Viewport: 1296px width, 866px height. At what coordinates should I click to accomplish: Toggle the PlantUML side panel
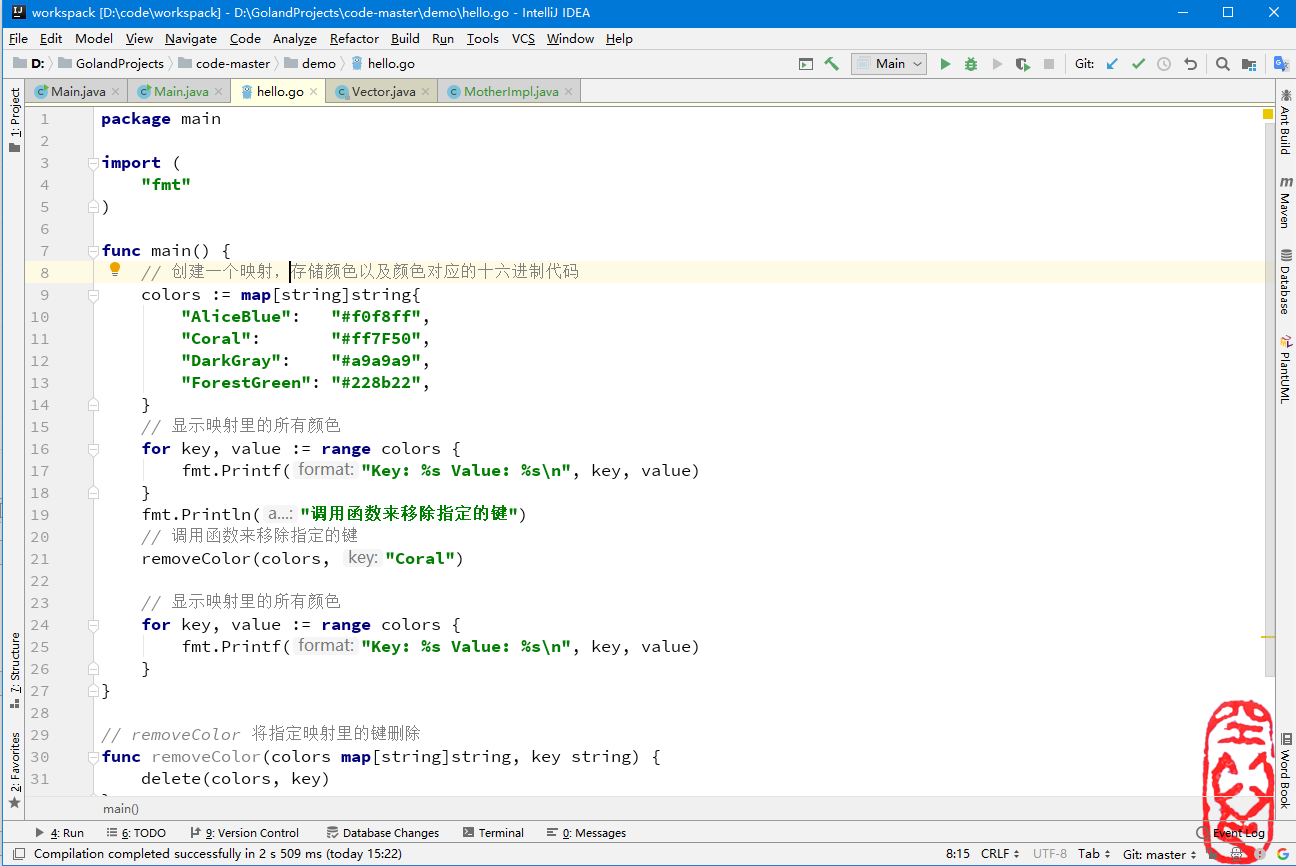[x=1285, y=369]
